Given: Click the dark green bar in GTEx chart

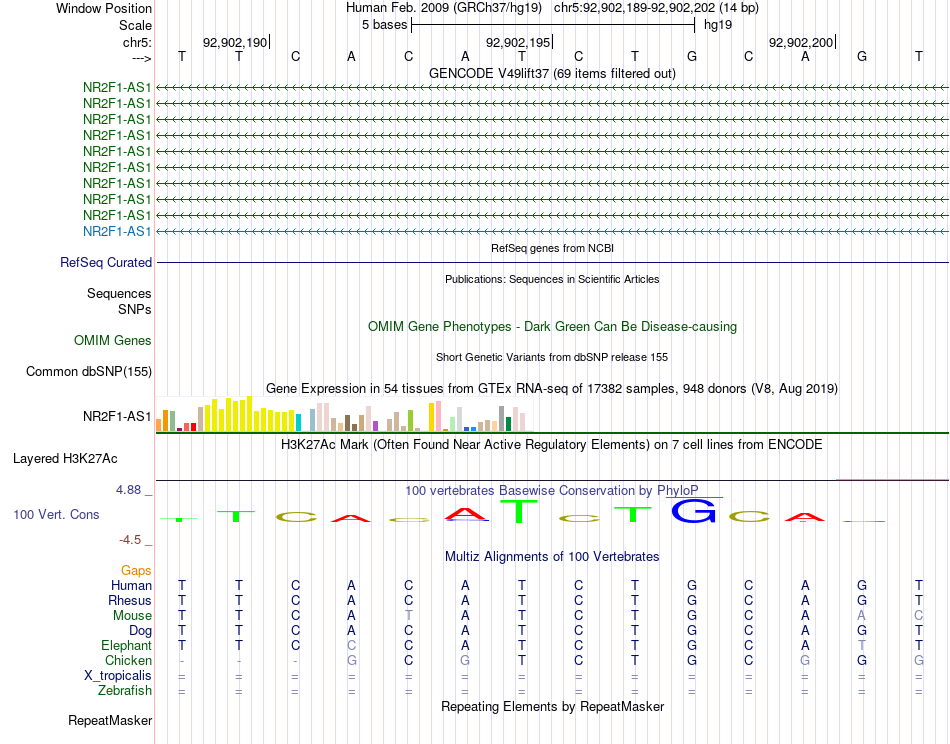Looking at the screenshot, I should (508, 423).
